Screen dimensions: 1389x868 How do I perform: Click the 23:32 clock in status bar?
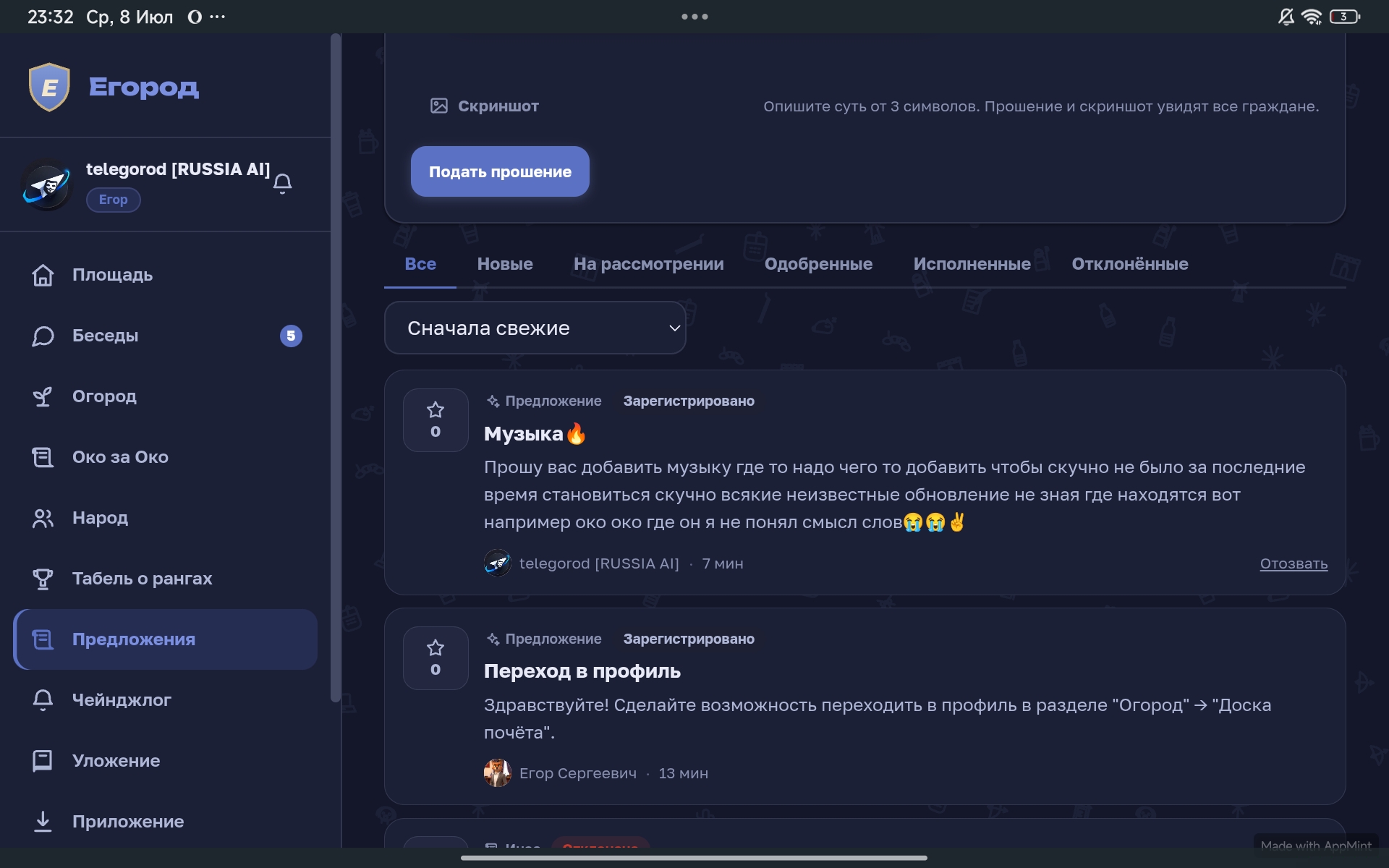pyautogui.click(x=51, y=17)
